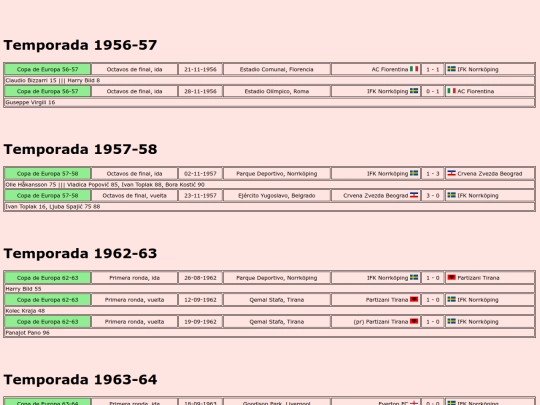Click the Albanian flag in the 19-09-1962 row

(414, 321)
